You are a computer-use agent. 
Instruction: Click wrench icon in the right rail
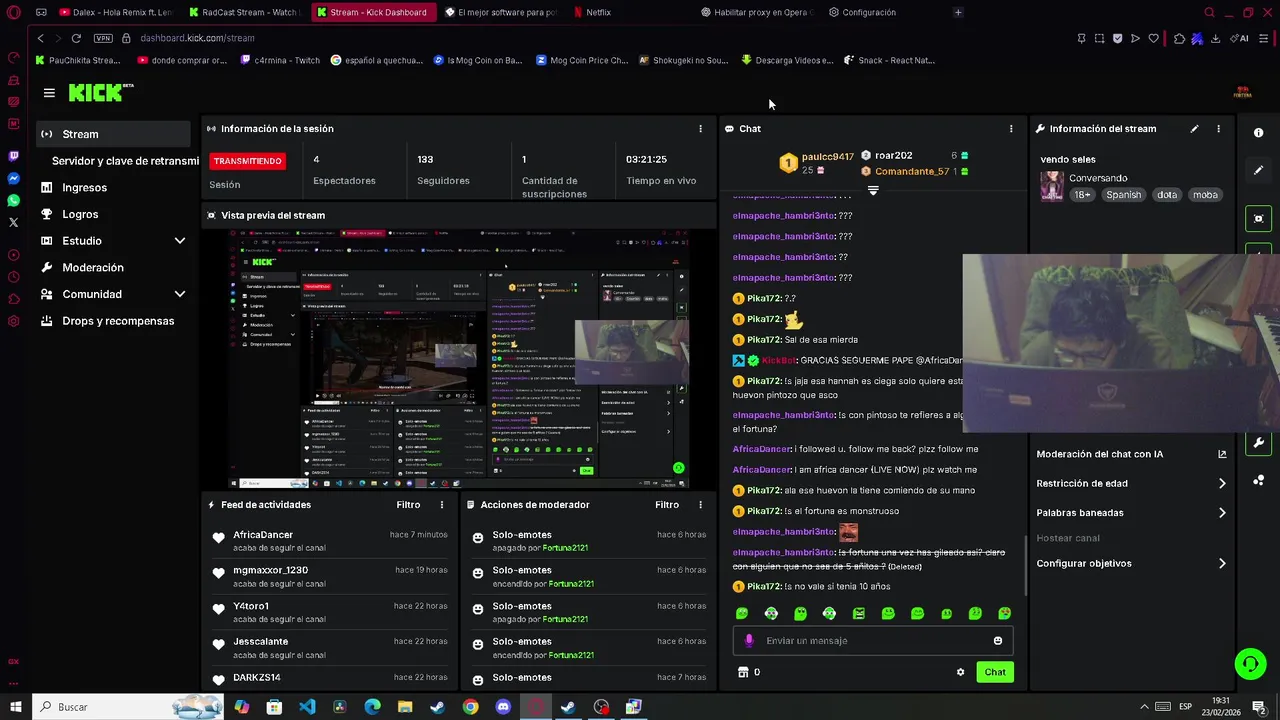[x=1258, y=442]
